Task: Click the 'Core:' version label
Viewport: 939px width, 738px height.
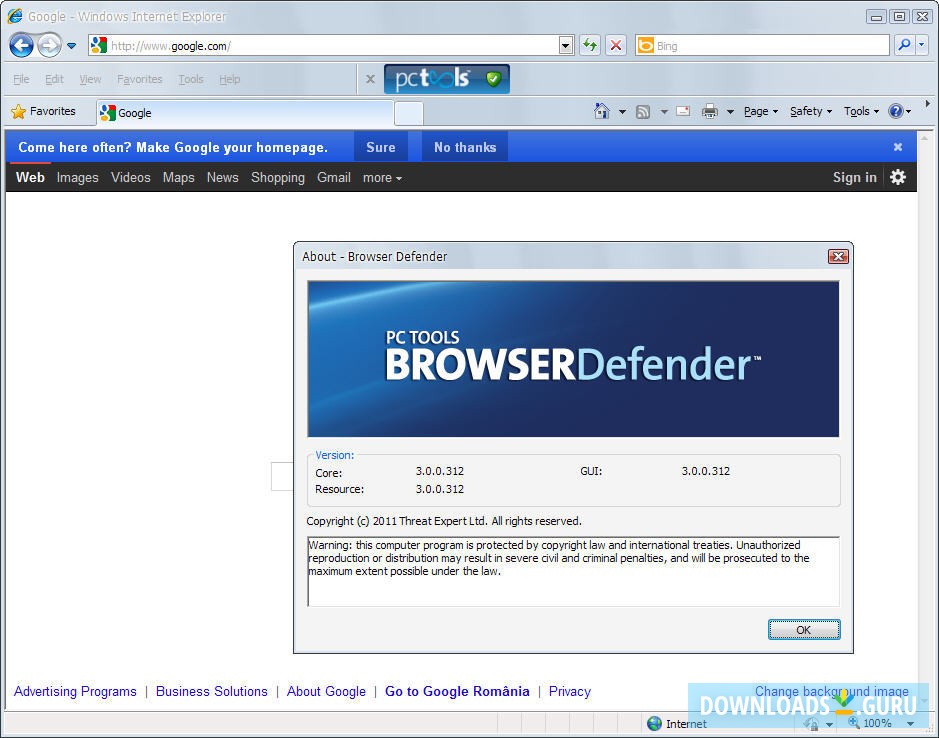Action: [x=329, y=473]
